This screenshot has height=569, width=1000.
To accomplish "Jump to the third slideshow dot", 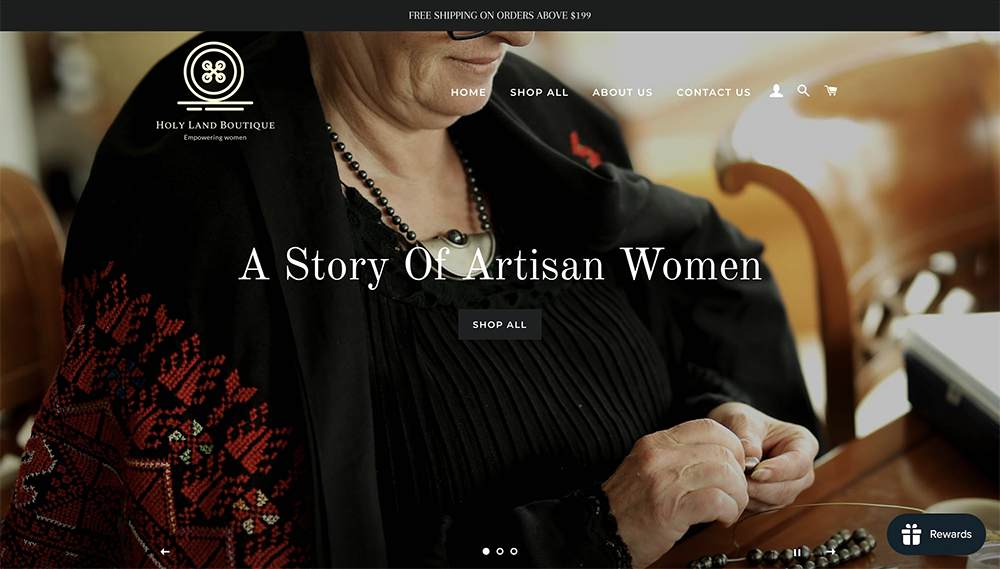I will click(x=514, y=551).
